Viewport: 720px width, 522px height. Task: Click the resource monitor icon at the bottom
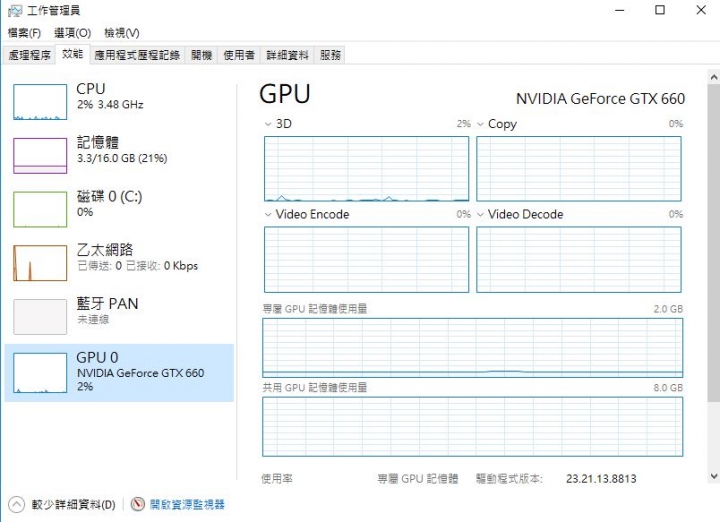[138, 504]
